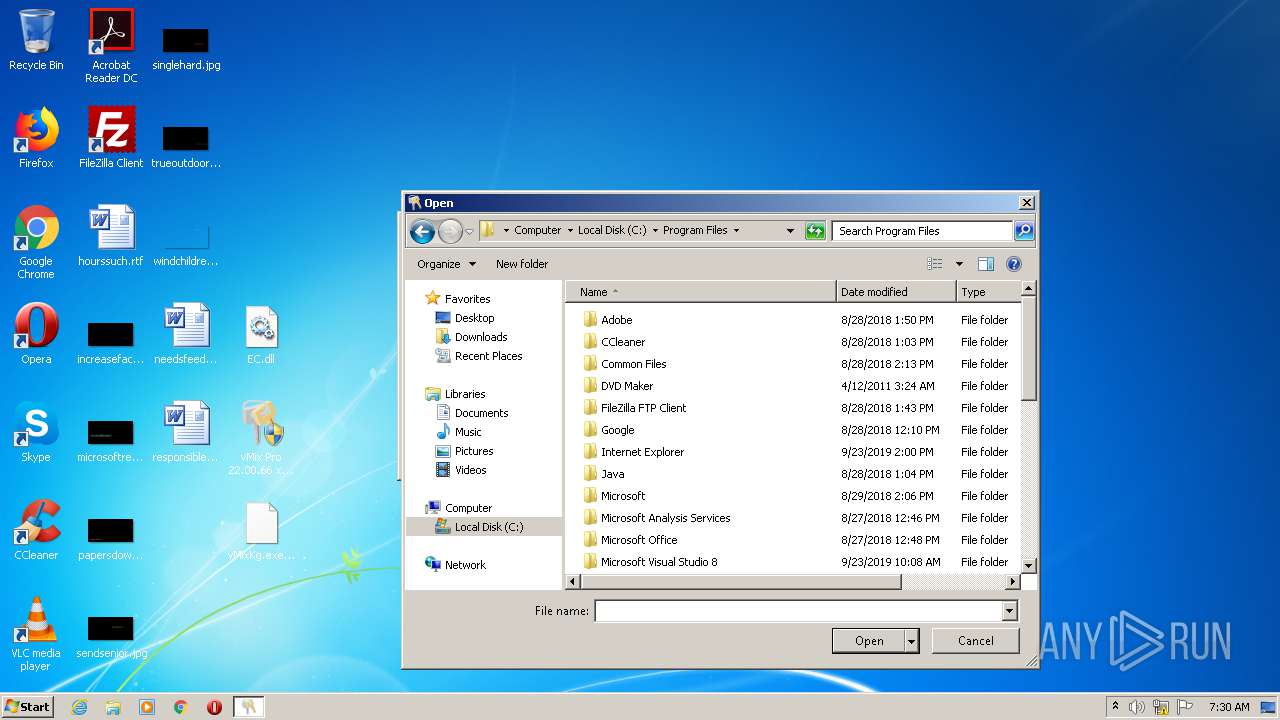This screenshot has width=1280, height=720.
Task: Select Documents library
Action: 481,413
